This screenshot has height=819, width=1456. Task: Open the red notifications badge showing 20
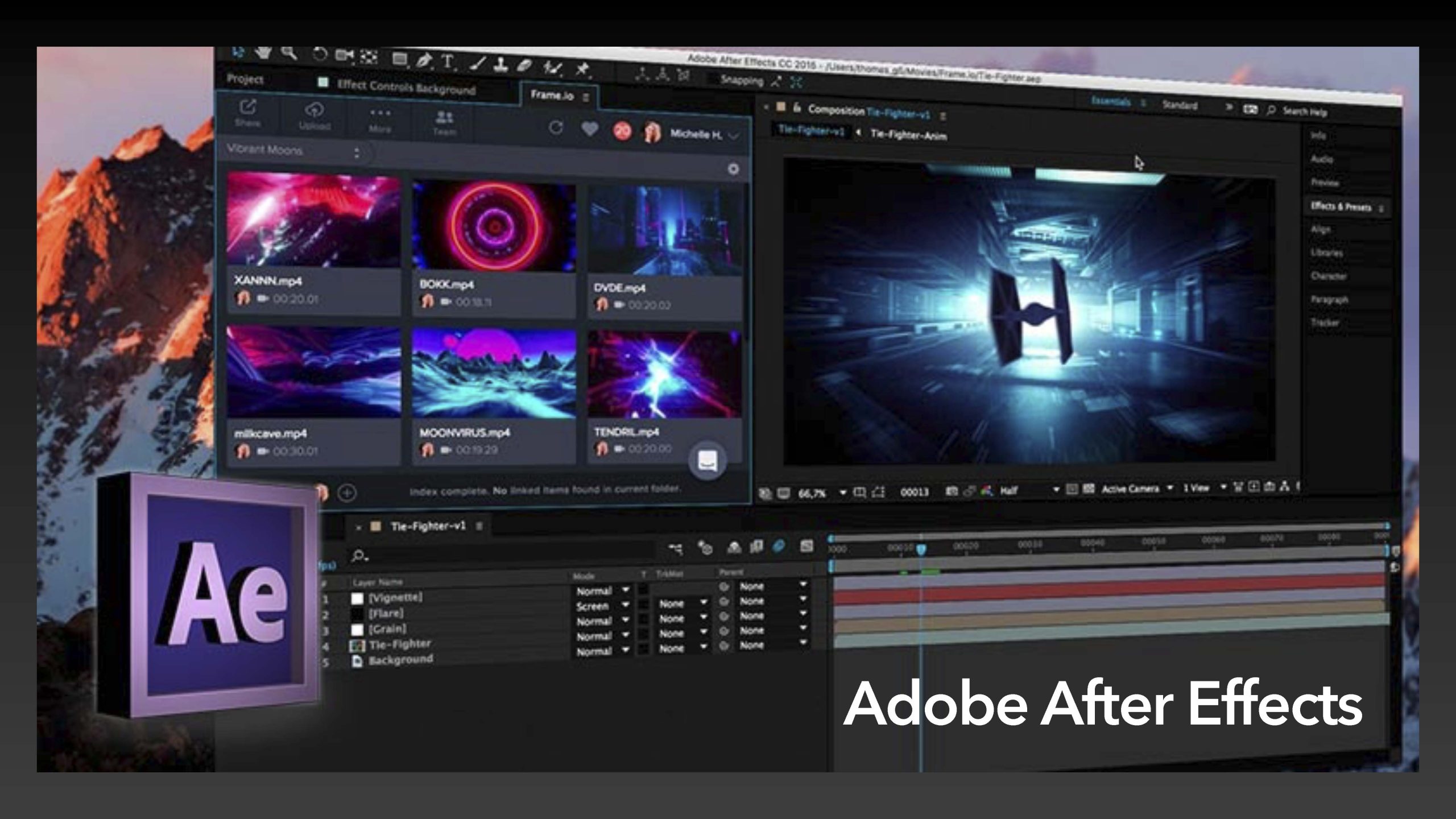622,131
